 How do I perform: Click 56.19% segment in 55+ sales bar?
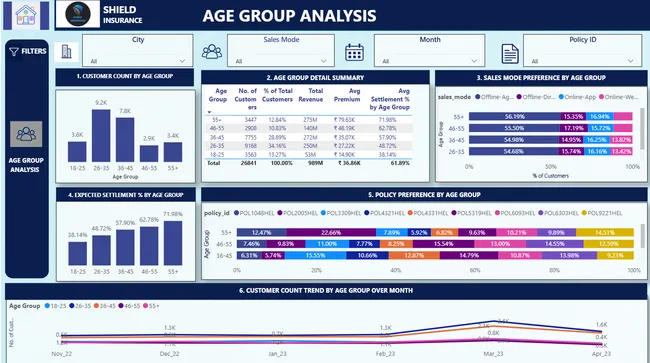514,117
